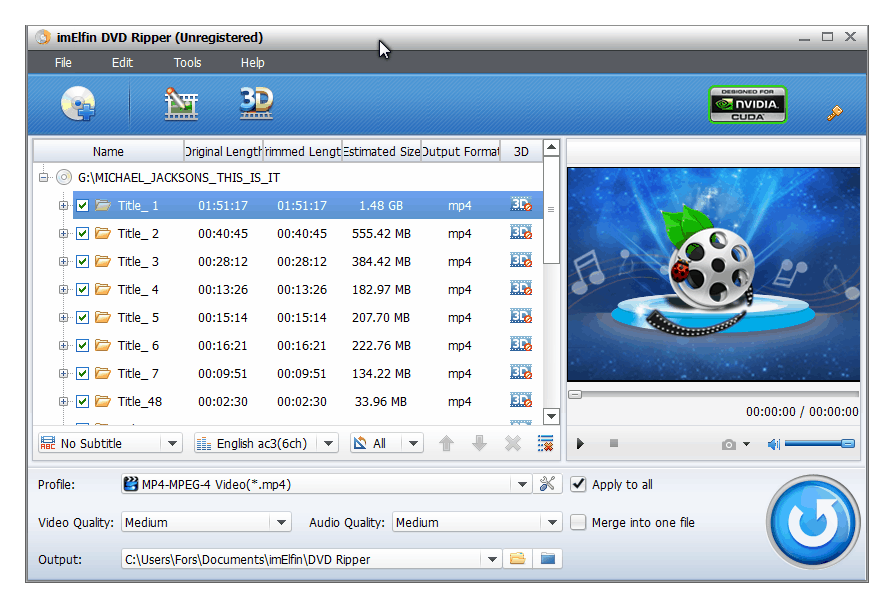Stop the preview playback

613,443
